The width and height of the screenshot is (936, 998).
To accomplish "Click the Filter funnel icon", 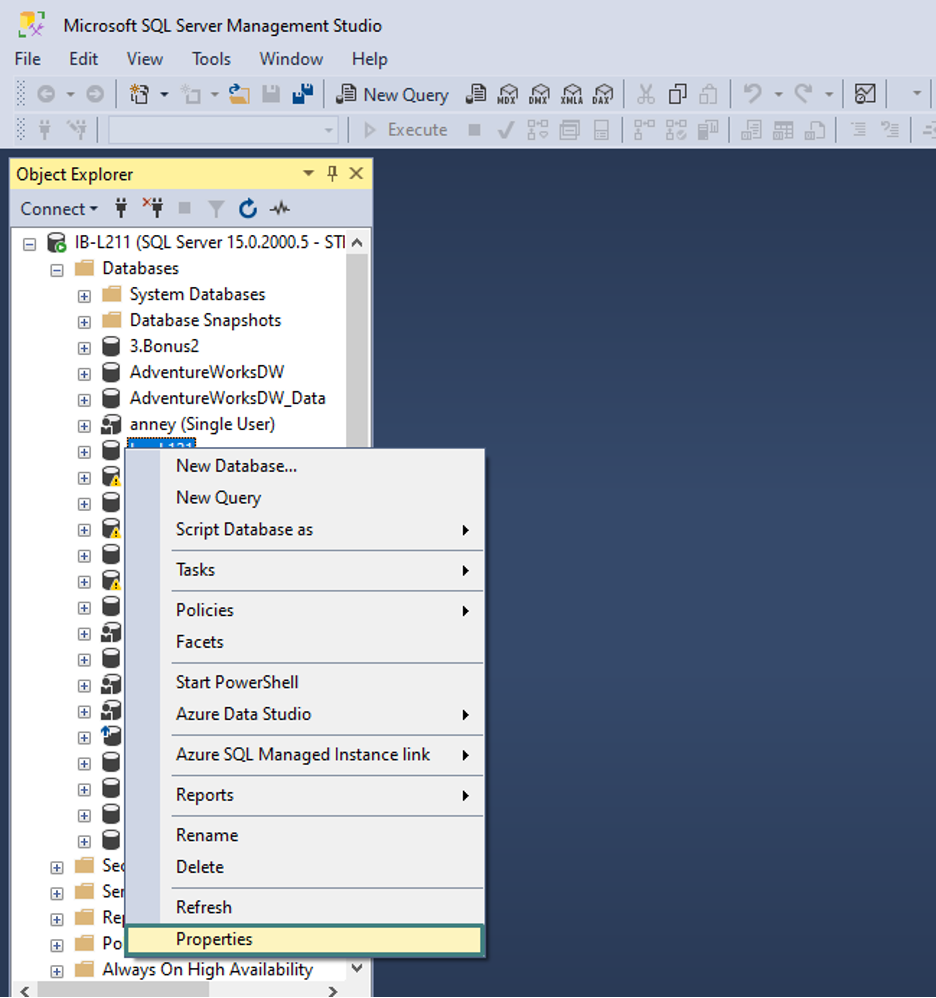I will click(216, 208).
